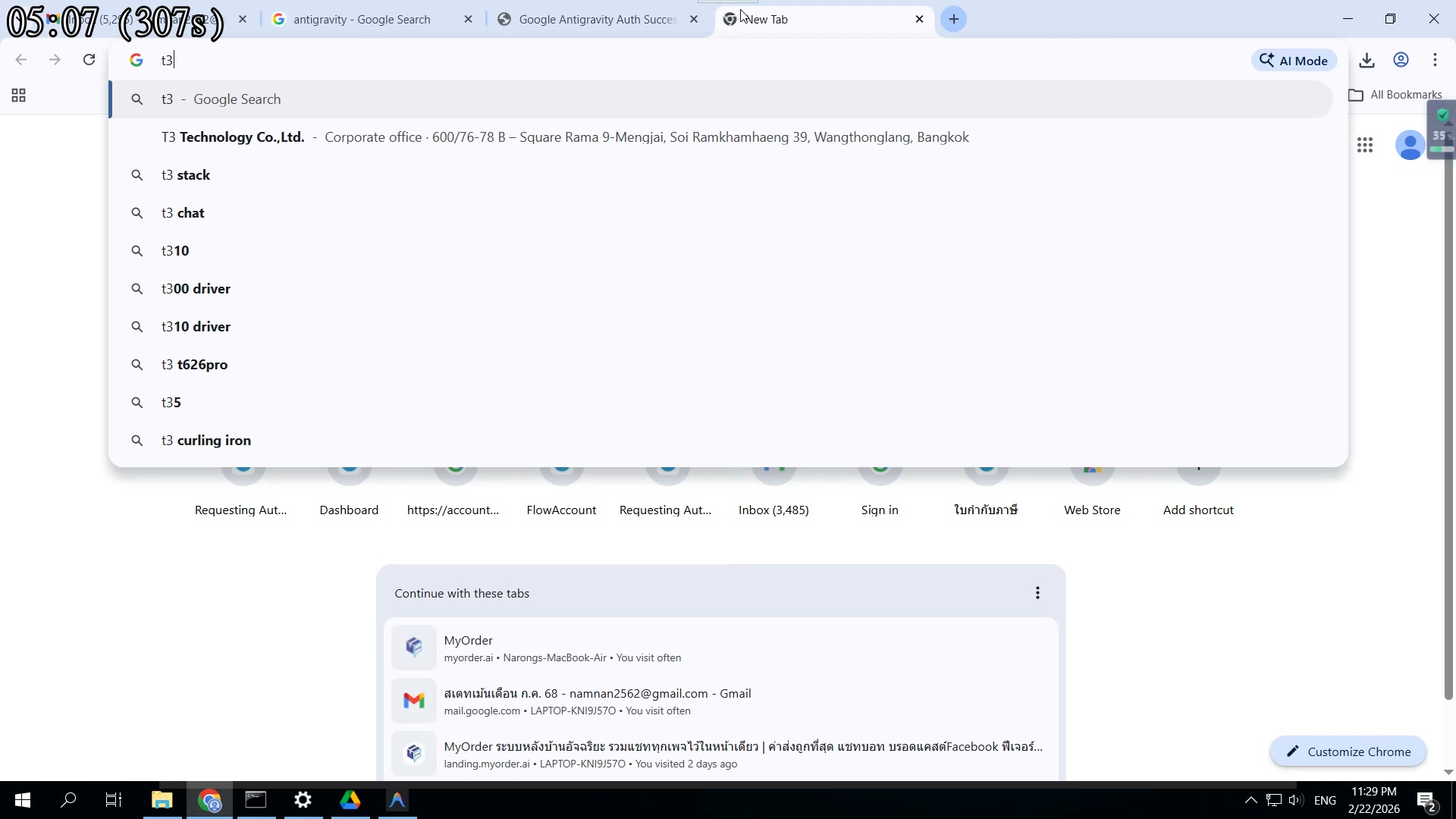Open the Google apps grid icon
1456x819 pixels.
[x=1365, y=145]
